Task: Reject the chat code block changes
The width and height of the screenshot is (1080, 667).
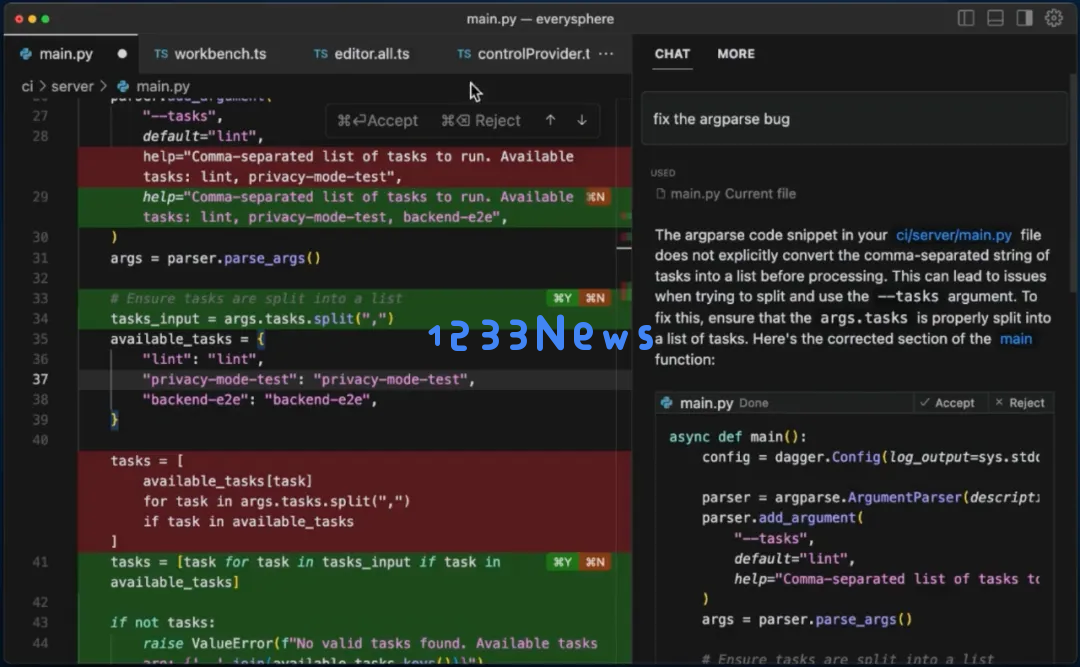Action: (1019, 402)
